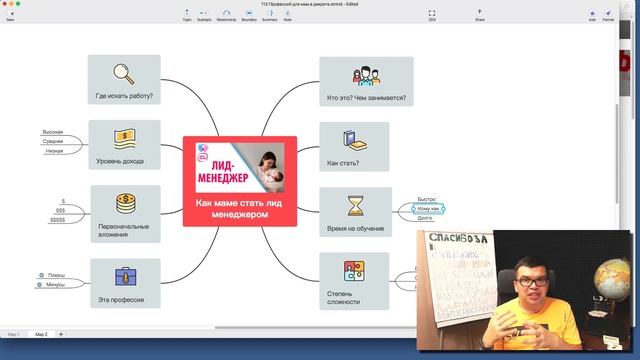Click the New toolbar icon
Screen dimensions: 640x360
10,16
